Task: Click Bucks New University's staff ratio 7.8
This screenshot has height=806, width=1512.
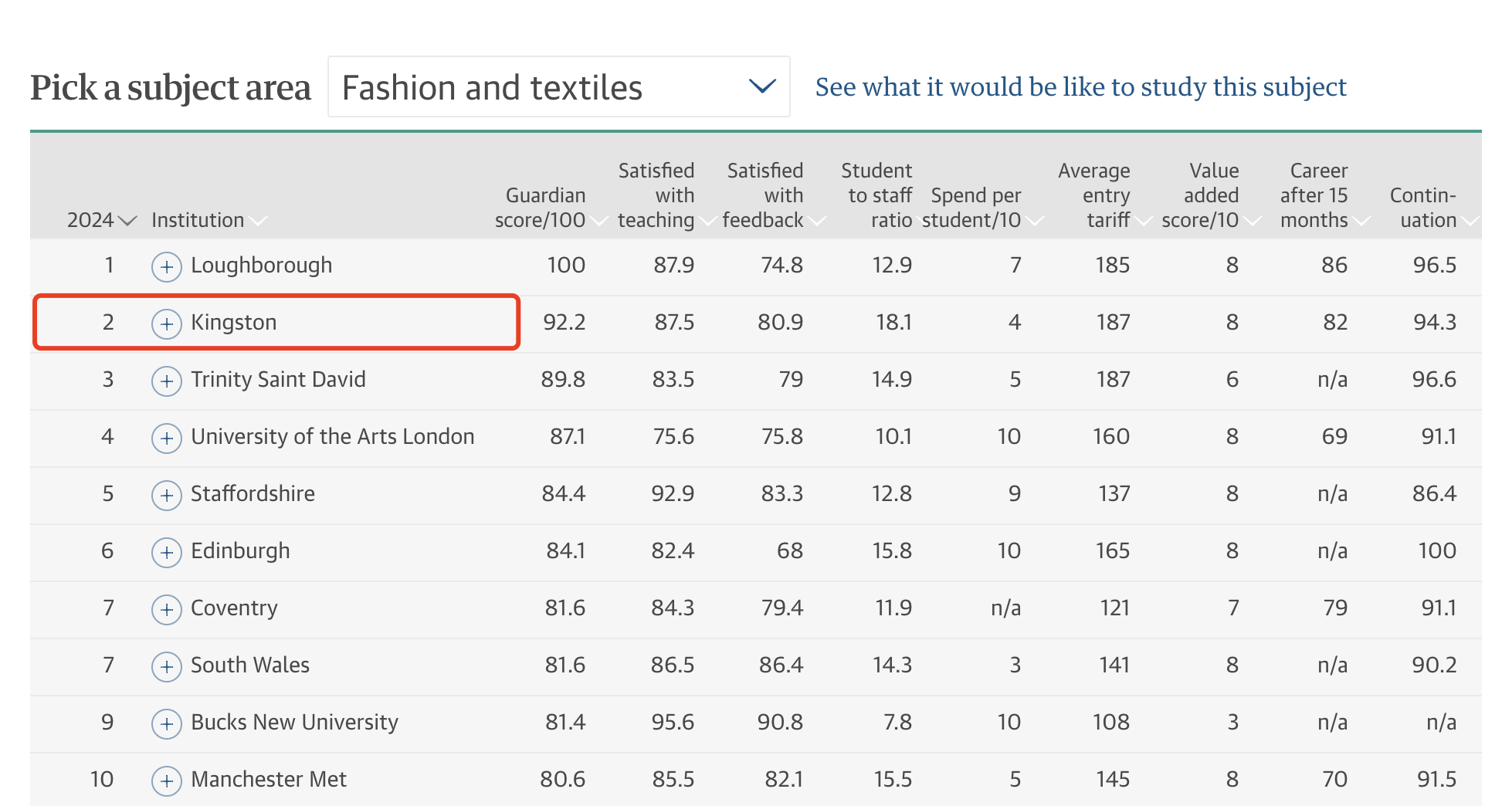Action: [897, 723]
